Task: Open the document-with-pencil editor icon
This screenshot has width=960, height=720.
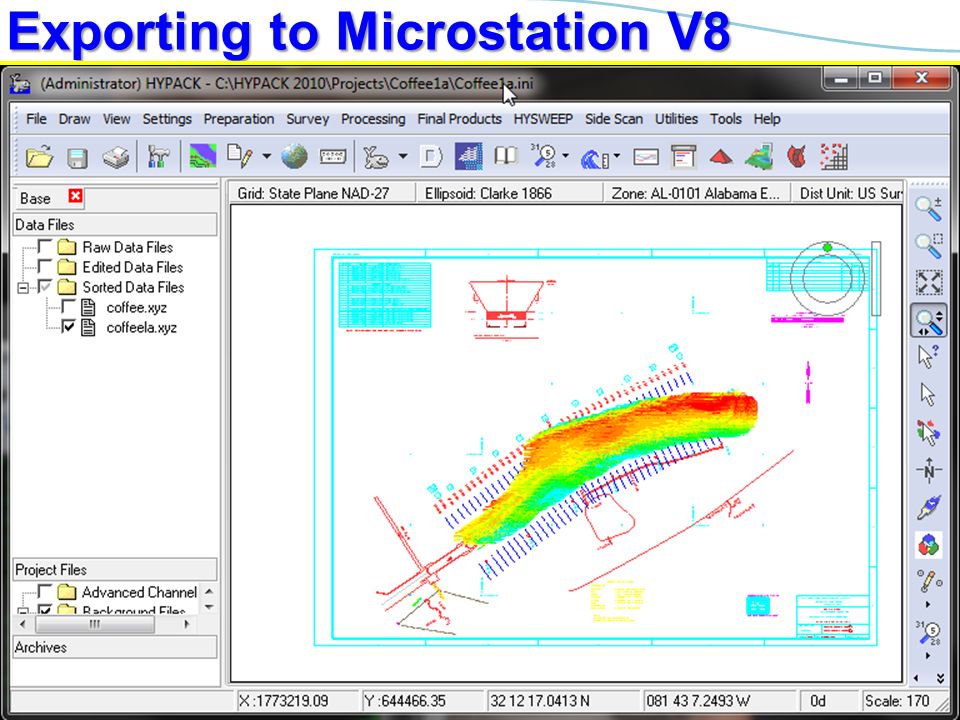Action: [x=239, y=156]
